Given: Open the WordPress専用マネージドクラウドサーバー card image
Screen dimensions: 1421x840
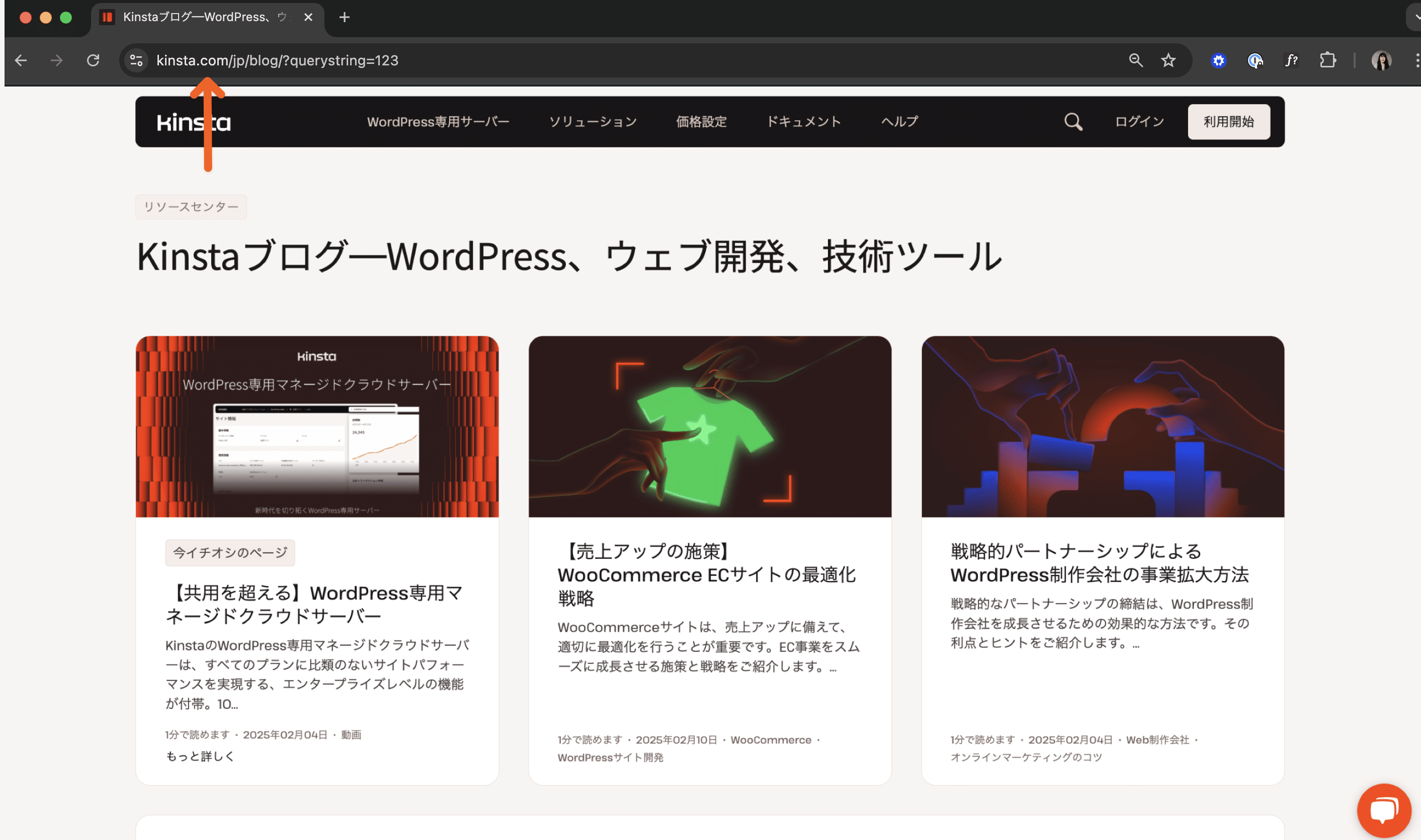Looking at the screenshot, I should (x=317, y=426).
